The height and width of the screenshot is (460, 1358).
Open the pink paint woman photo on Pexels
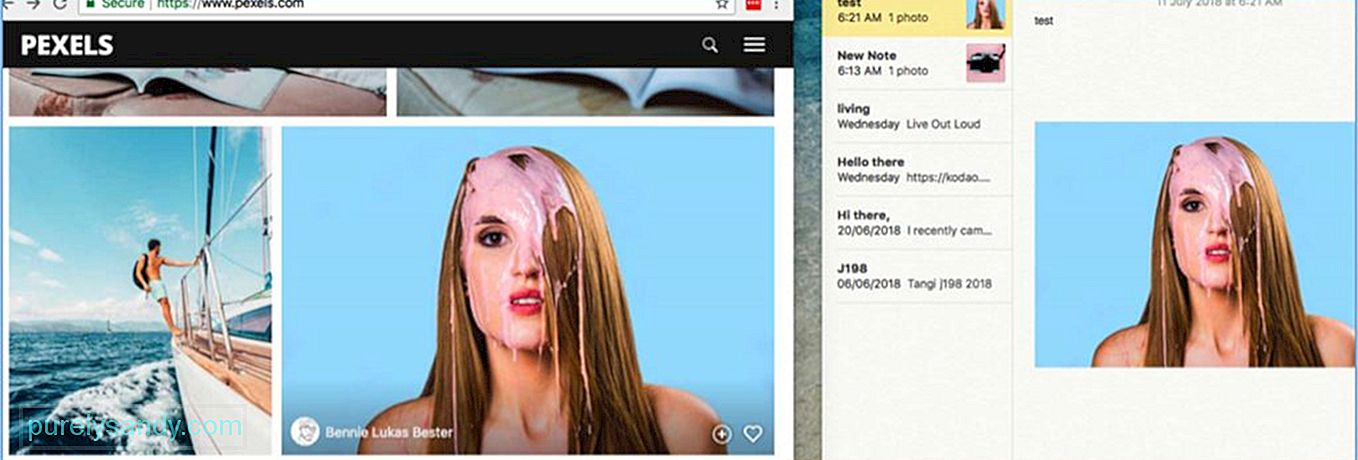pos(528,290)
